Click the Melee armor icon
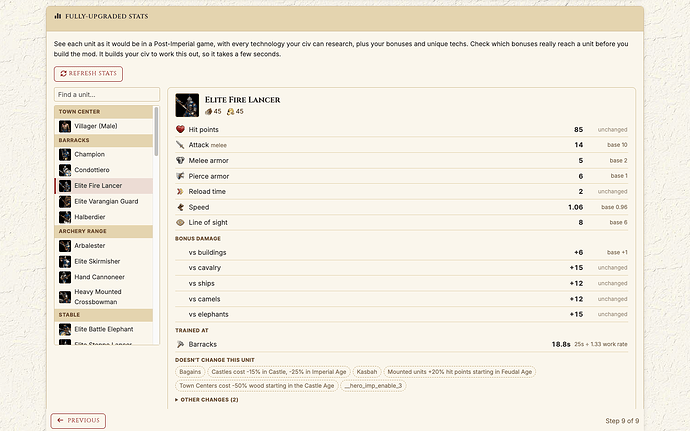Screen dimensions: 690x431 180,161
